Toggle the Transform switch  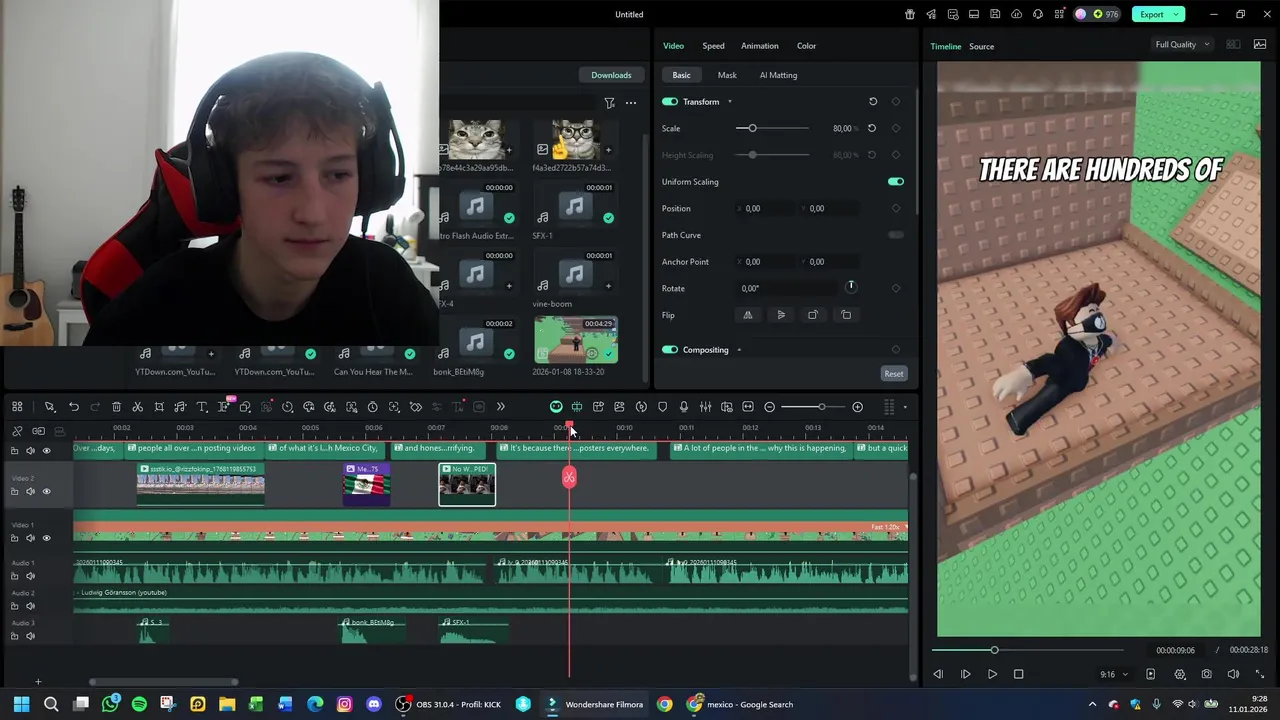(x=670, y=101)
